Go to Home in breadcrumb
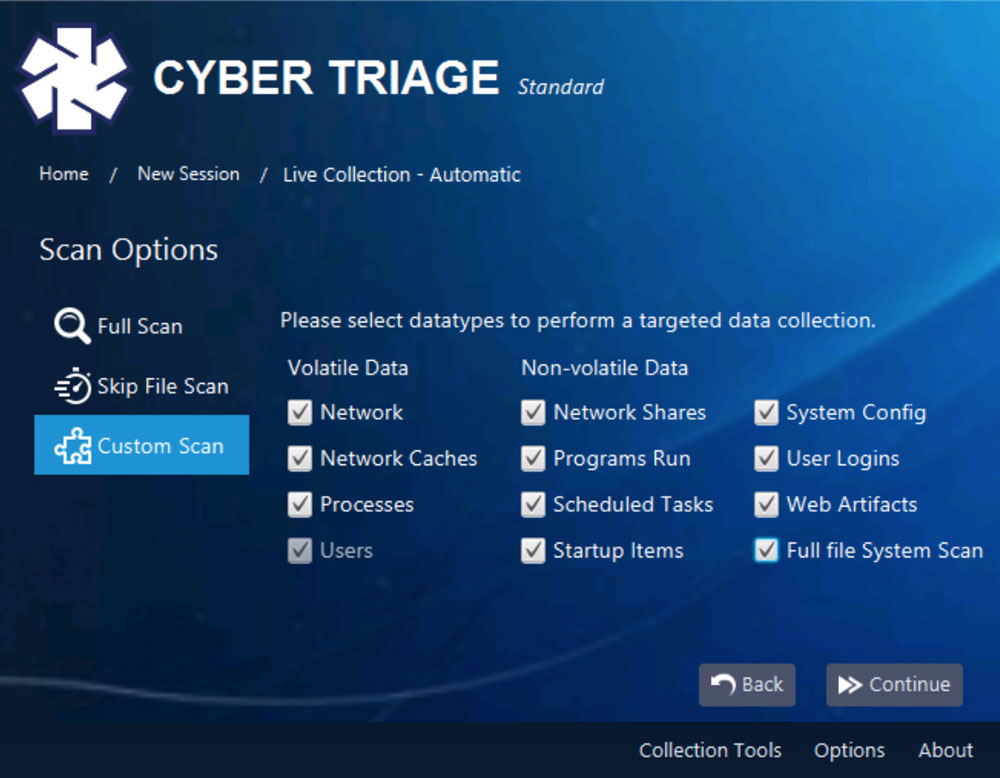1000x778 pixels. 64,173
